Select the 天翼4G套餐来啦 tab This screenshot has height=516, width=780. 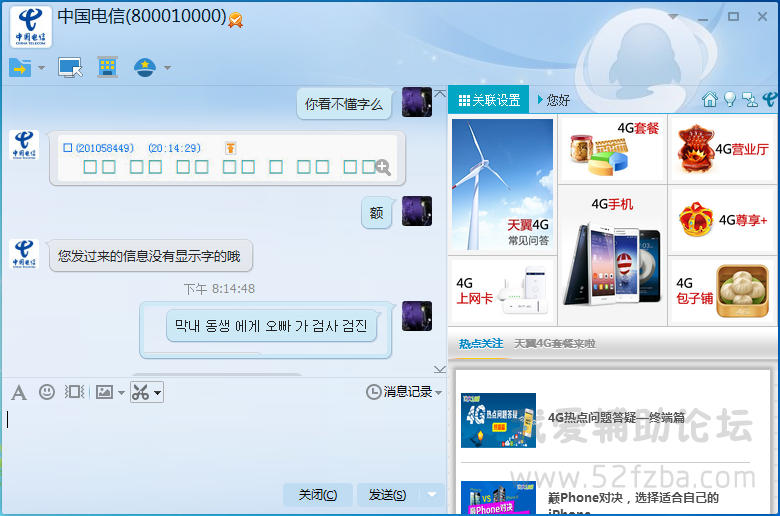click(555, 343)
